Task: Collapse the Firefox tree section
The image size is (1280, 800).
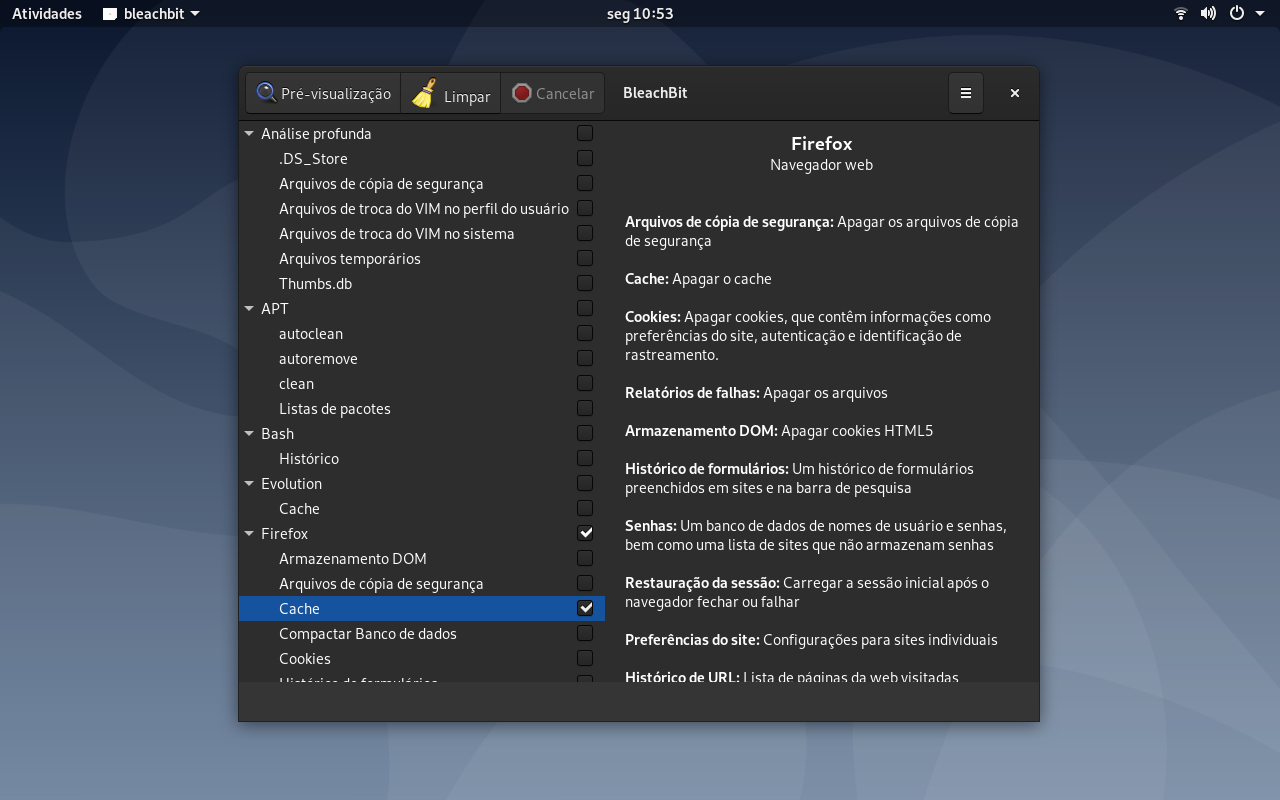Action: 249,533
